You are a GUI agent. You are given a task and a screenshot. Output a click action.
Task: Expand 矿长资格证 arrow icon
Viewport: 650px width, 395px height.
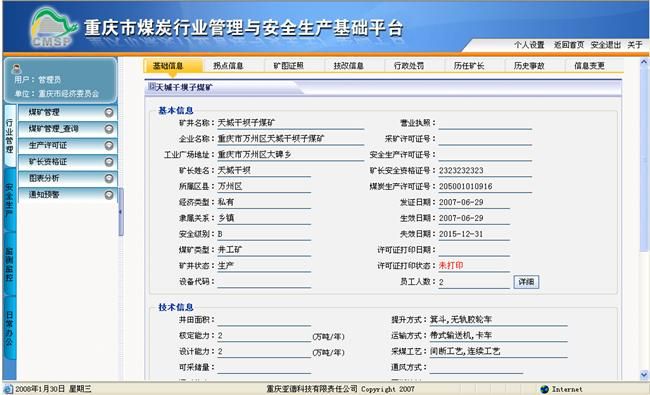coord(109,162)
